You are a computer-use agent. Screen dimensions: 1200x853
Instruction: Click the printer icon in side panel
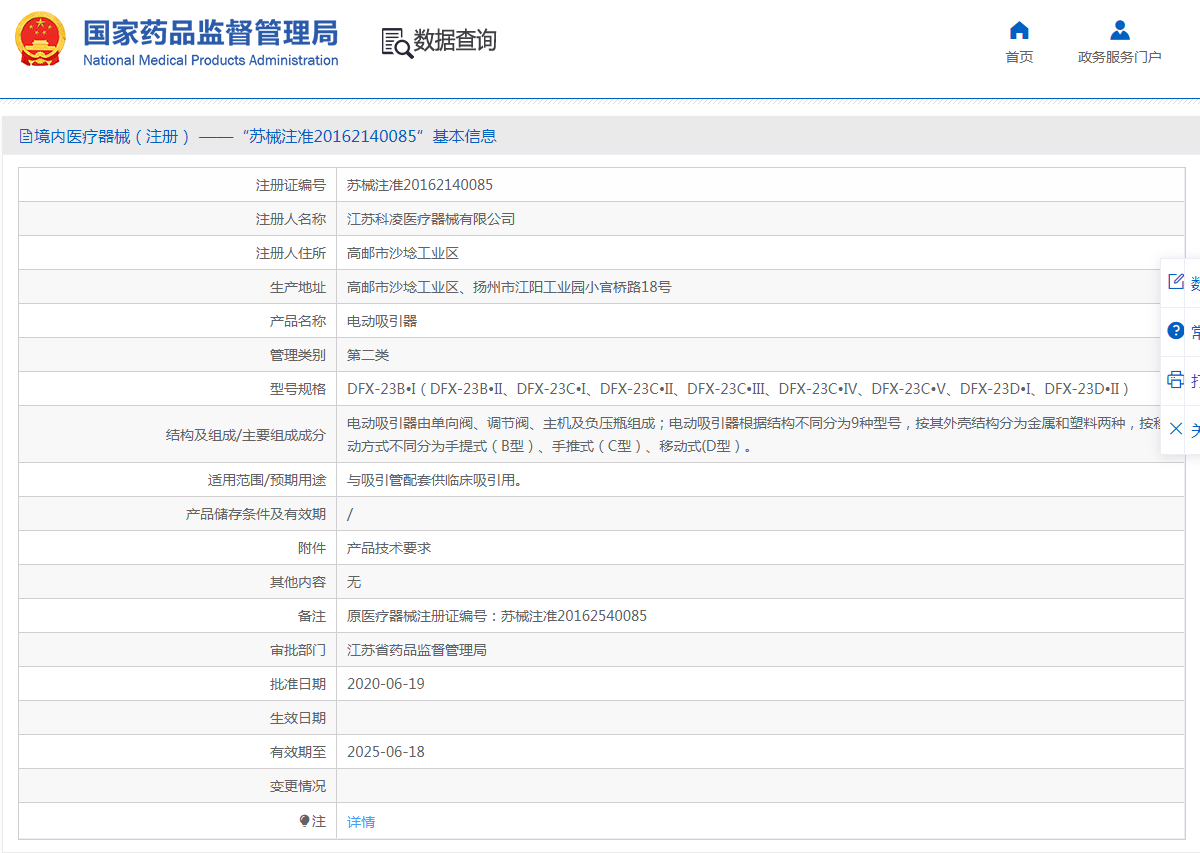[1176, 380]
